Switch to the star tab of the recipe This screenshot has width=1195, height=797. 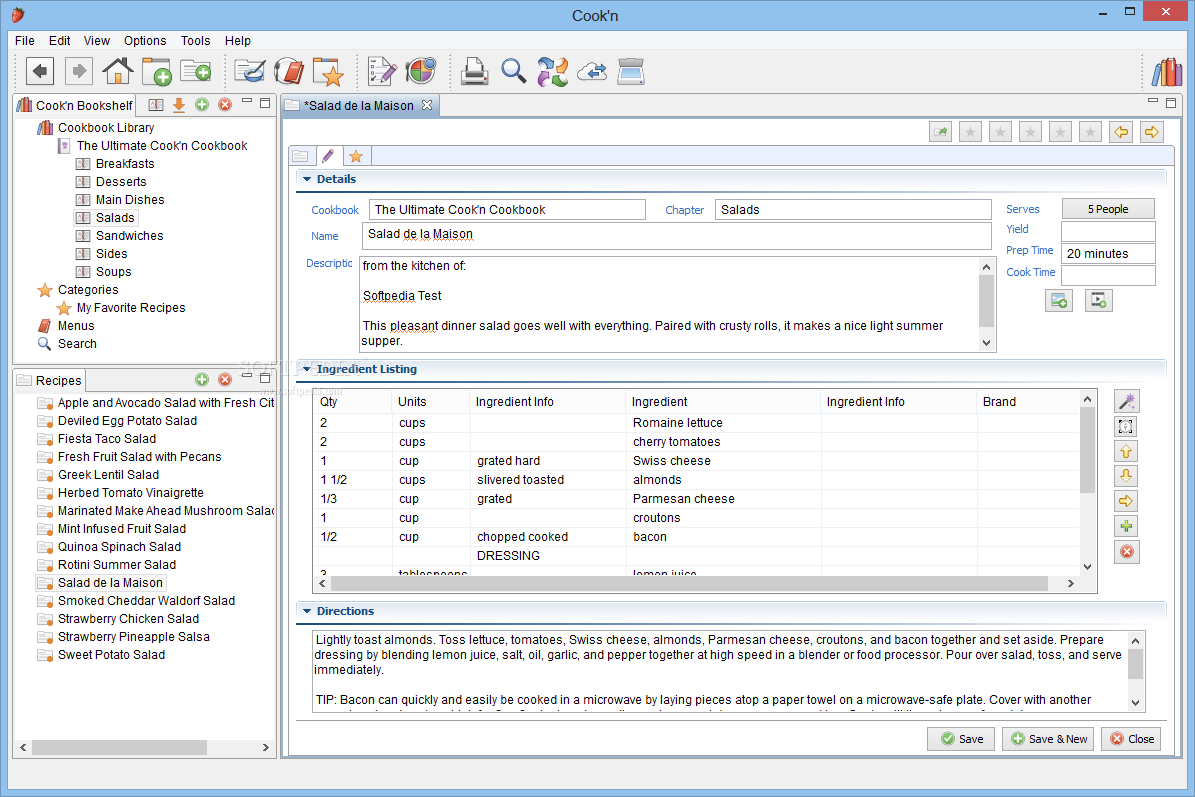356,155
